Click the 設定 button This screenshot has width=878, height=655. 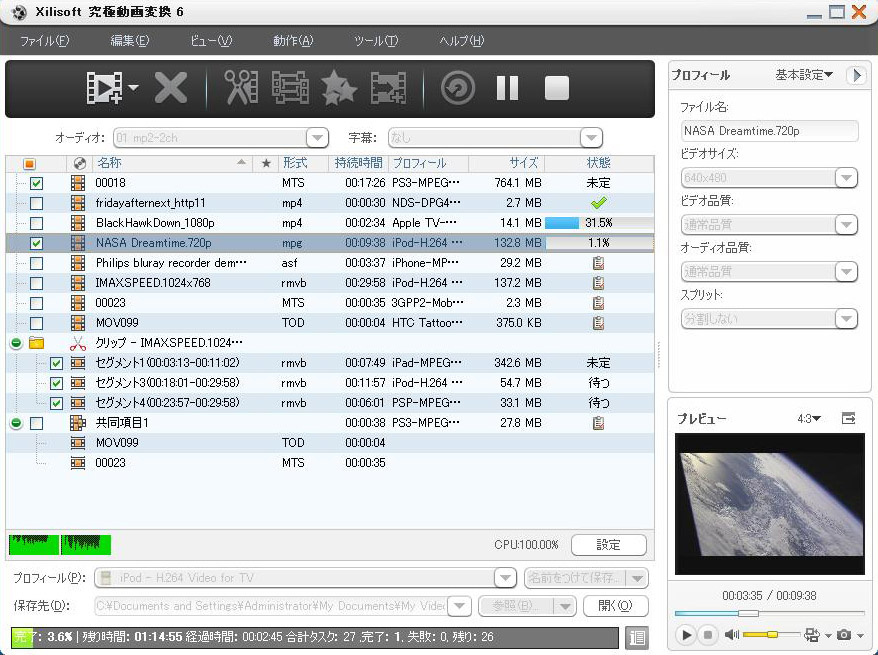[x=608, y=545]
